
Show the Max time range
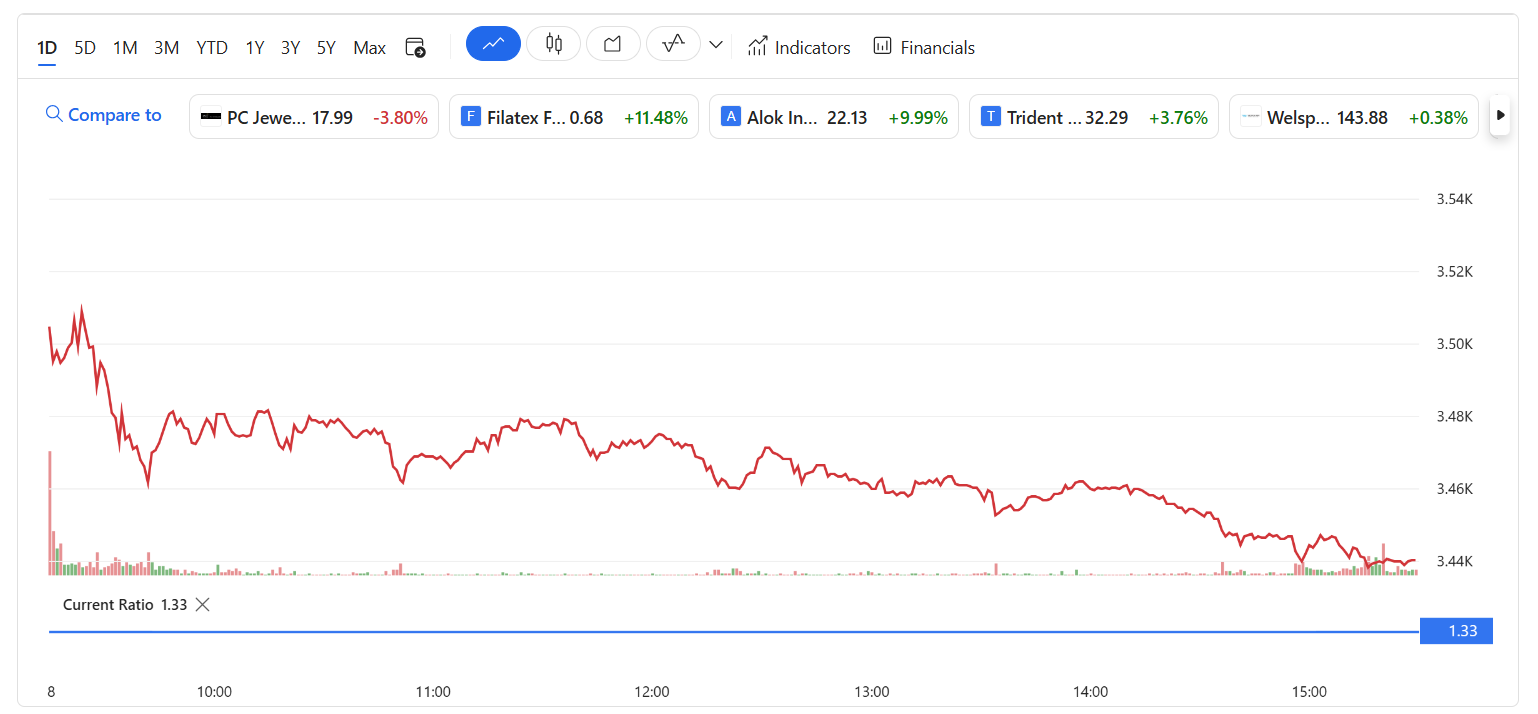[369, 47]
